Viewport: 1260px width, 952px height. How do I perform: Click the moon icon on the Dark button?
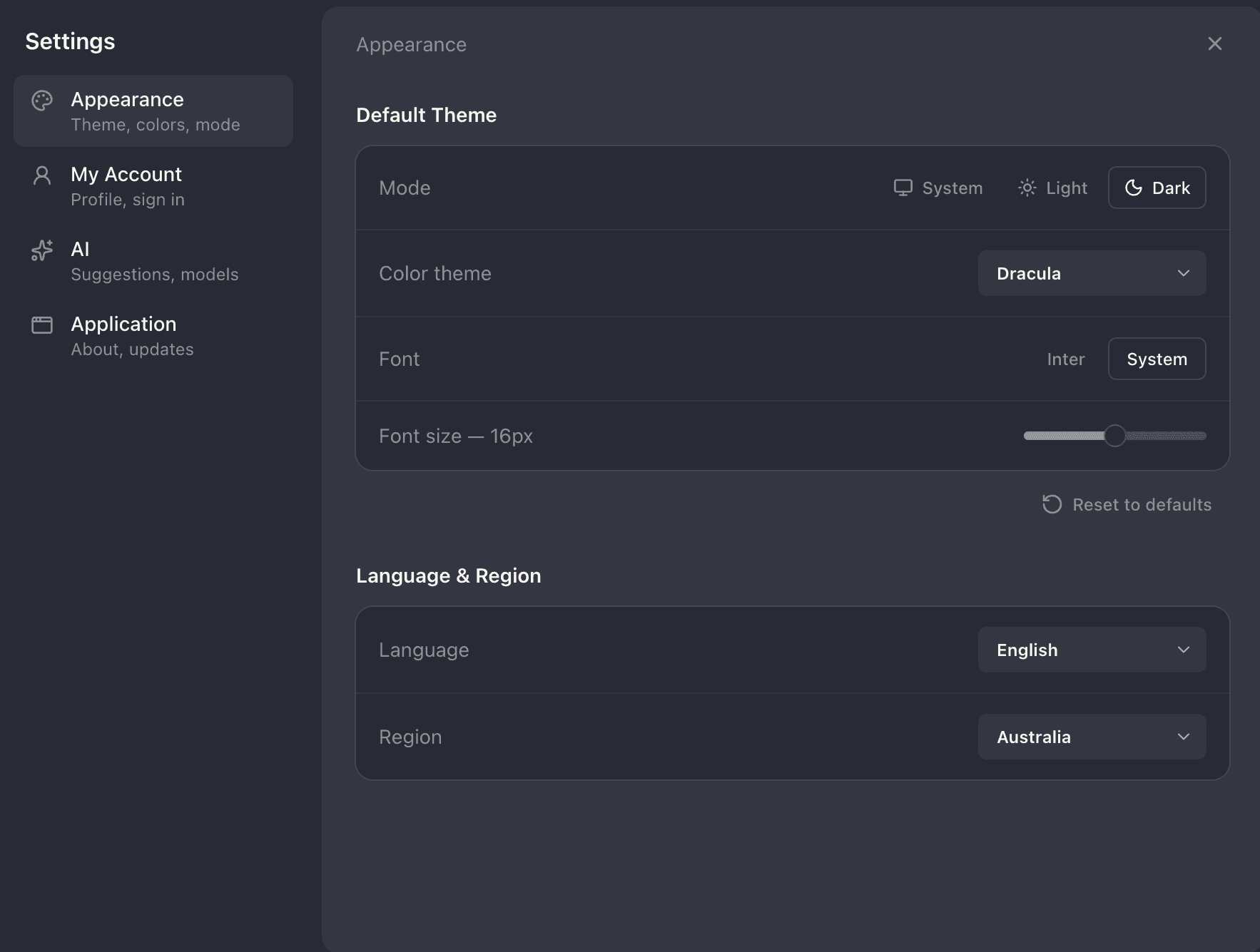pyautogui.click(x=1132, y=188)
